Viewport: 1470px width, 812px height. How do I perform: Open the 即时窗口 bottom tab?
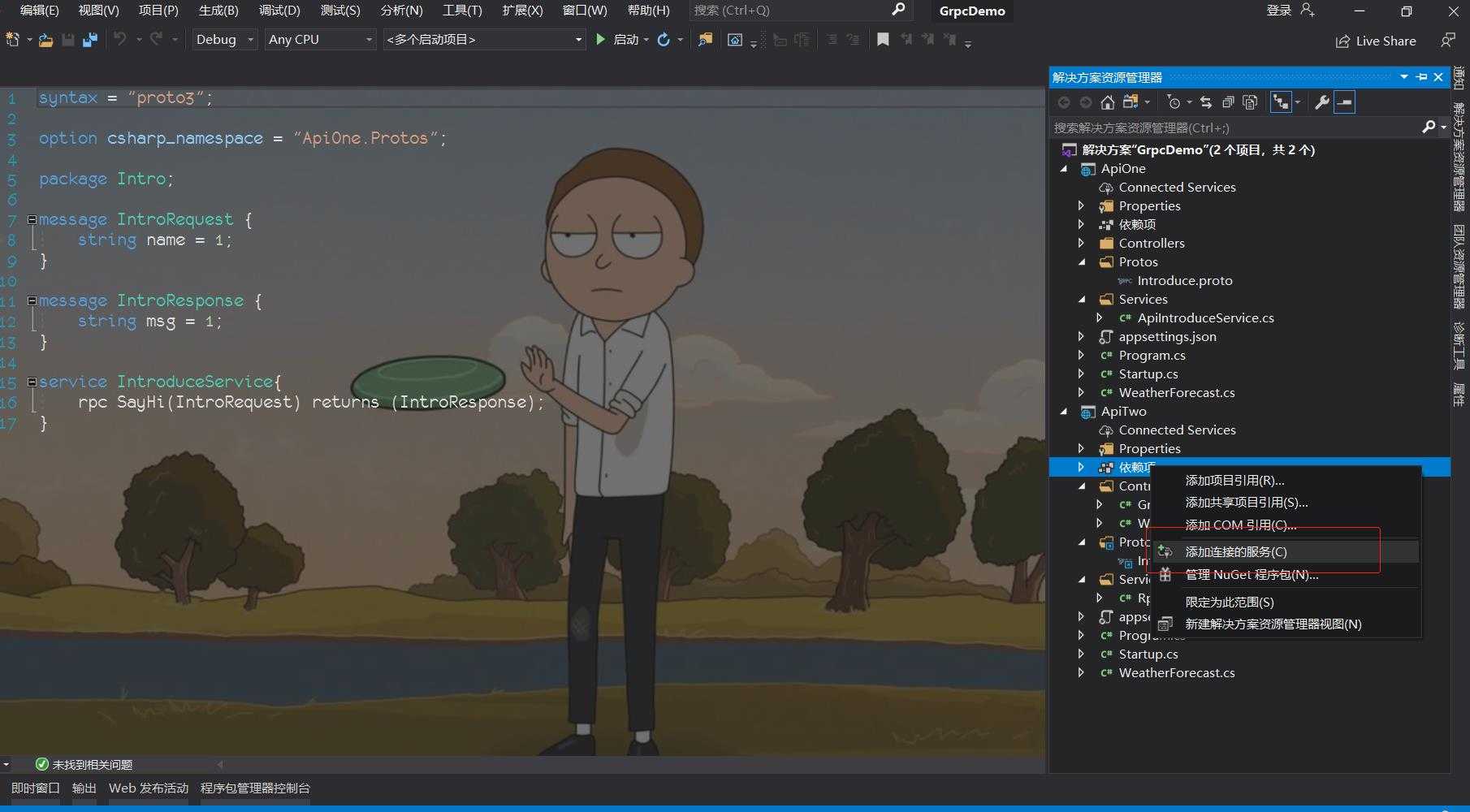pyautogui.click(x=36, y=788)
